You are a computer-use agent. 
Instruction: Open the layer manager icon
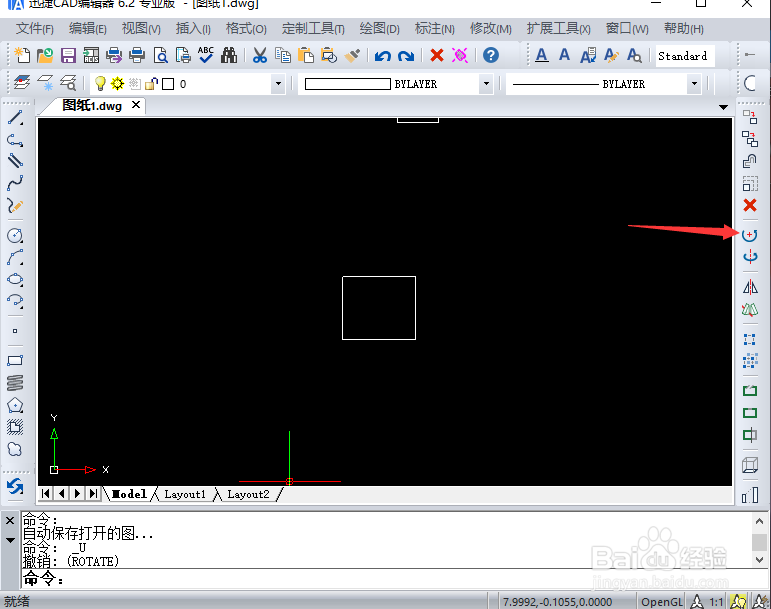[x=22, y=83]
